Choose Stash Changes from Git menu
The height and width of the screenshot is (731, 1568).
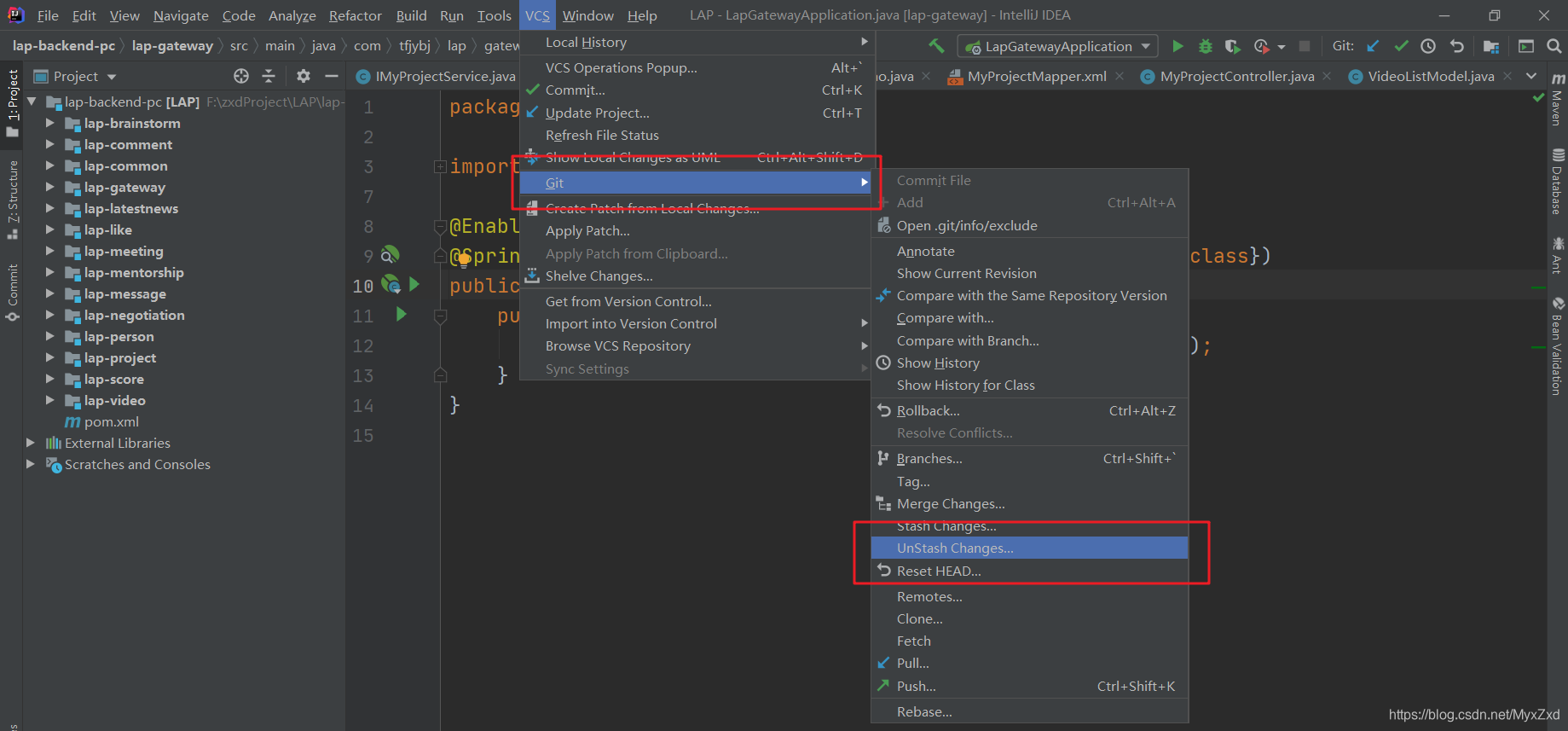click(1029, 526)
